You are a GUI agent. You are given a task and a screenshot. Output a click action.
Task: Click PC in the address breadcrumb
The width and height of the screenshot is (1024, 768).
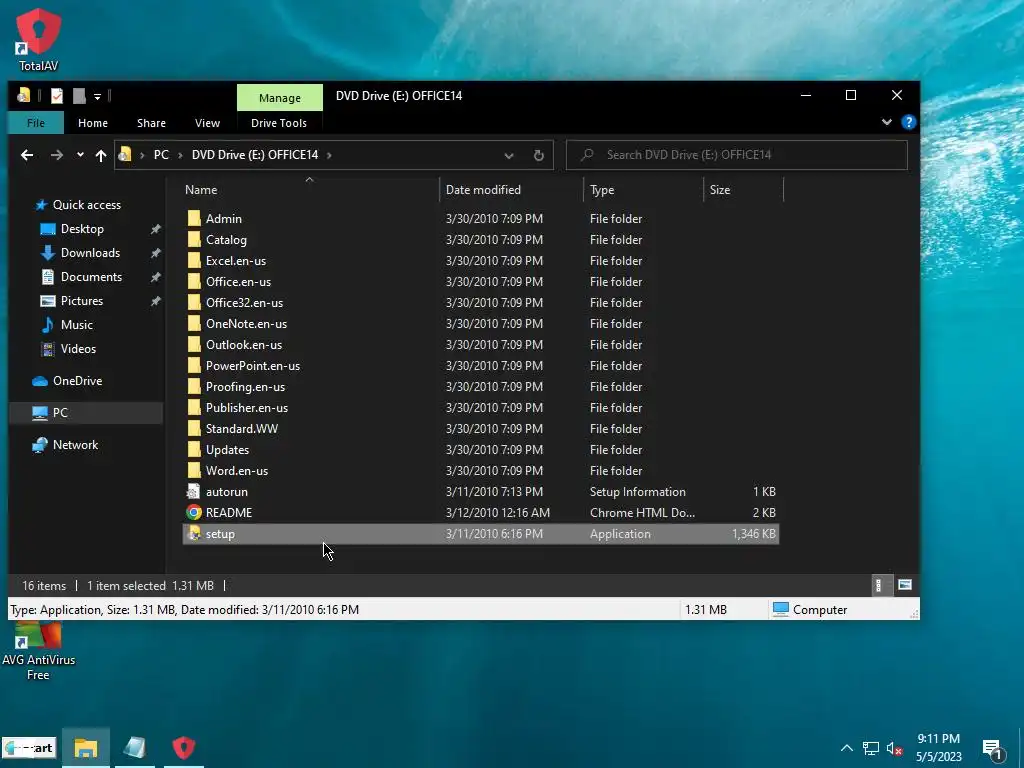click(161, 155)
